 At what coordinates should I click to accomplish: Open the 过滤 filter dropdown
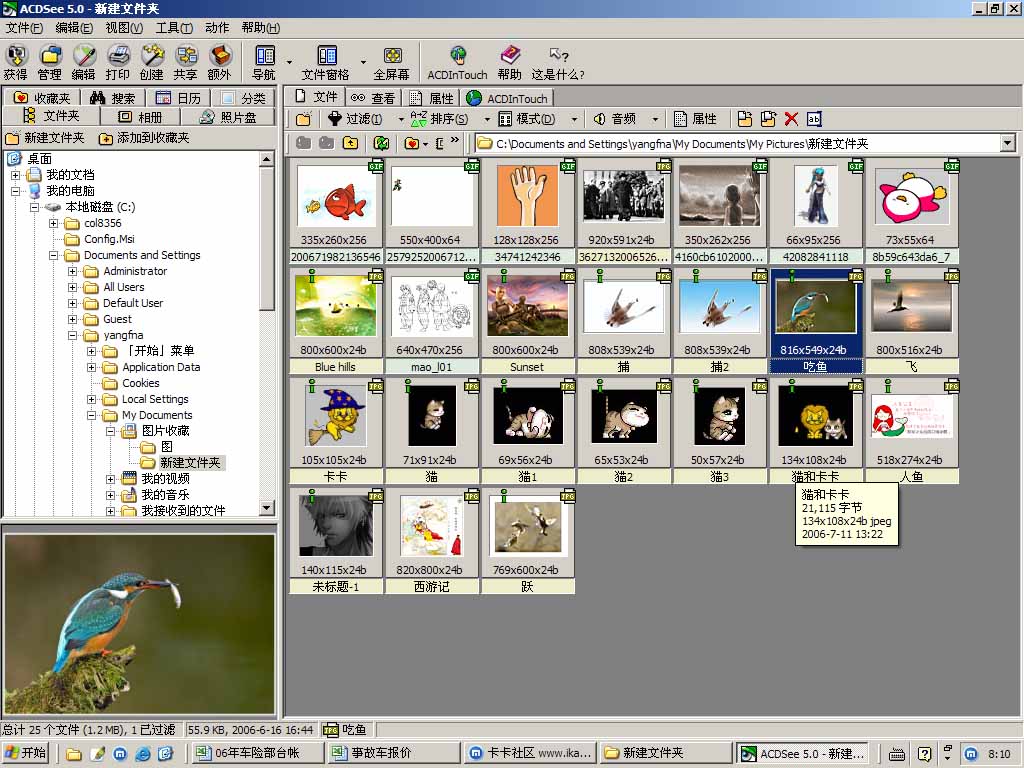(364, 119)
